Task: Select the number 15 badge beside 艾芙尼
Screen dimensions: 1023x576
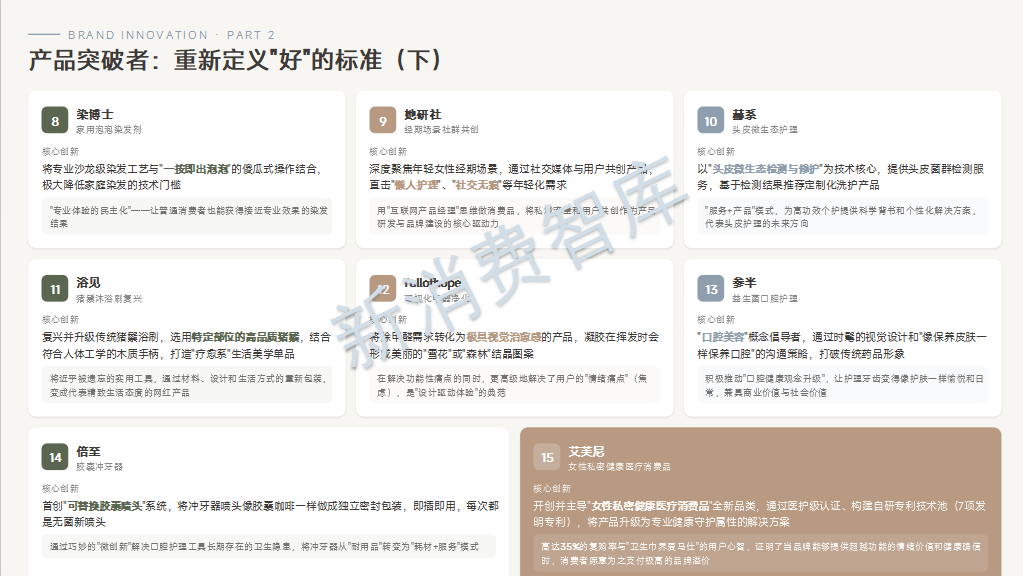Action: 547,457
